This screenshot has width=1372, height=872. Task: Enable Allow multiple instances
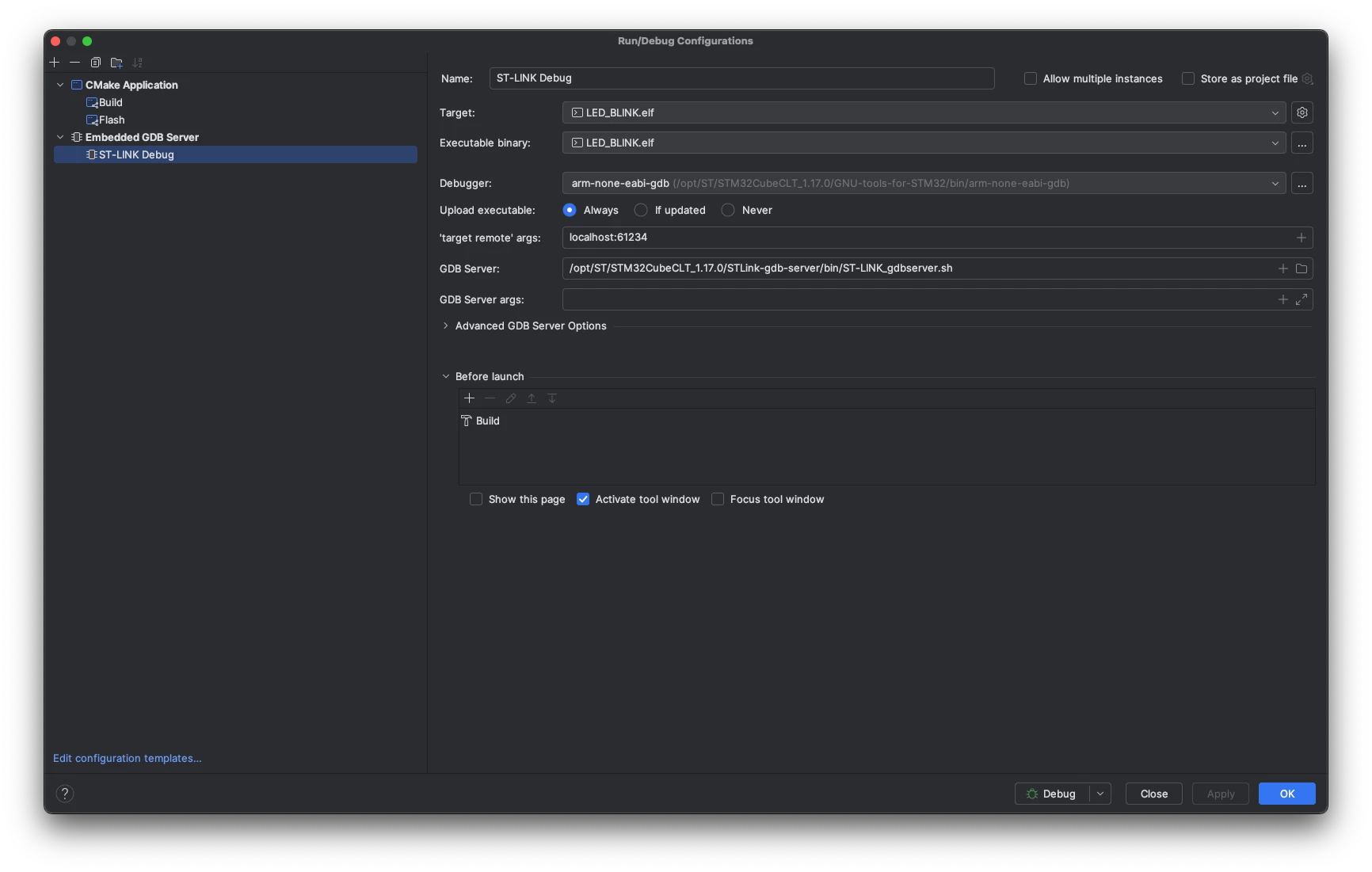point(1031,78)
